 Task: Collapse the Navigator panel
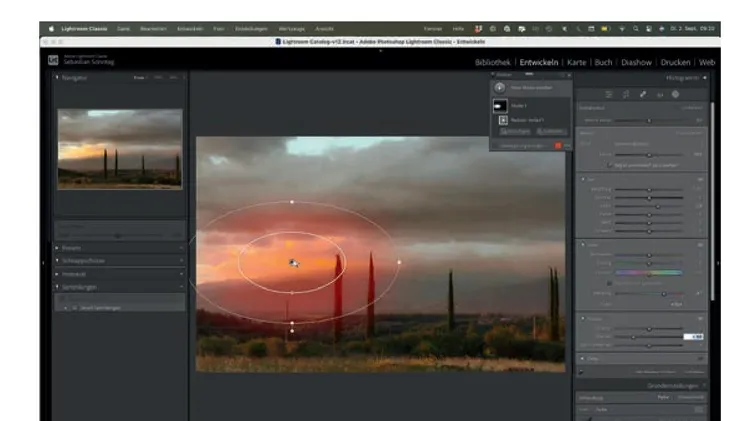(57, 77)
